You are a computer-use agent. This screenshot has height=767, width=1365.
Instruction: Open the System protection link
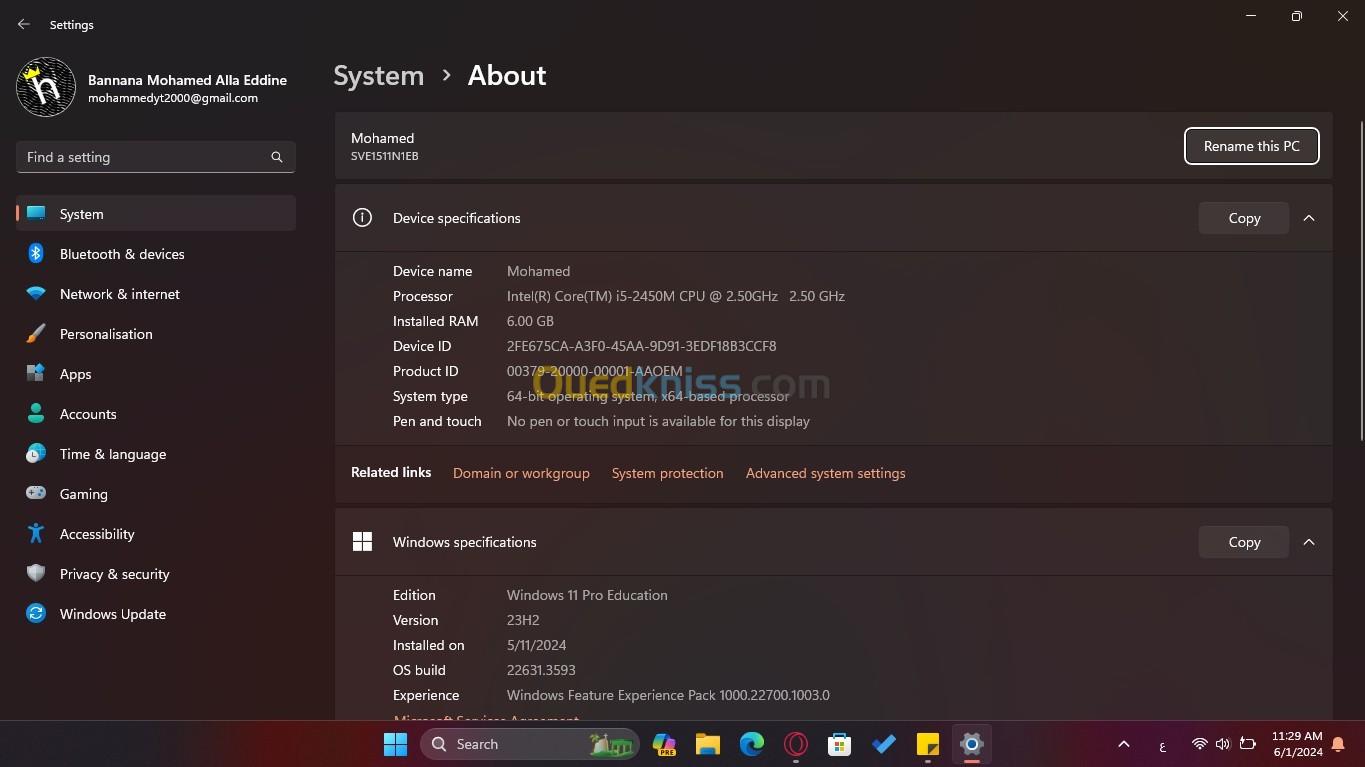coord(667,473)
